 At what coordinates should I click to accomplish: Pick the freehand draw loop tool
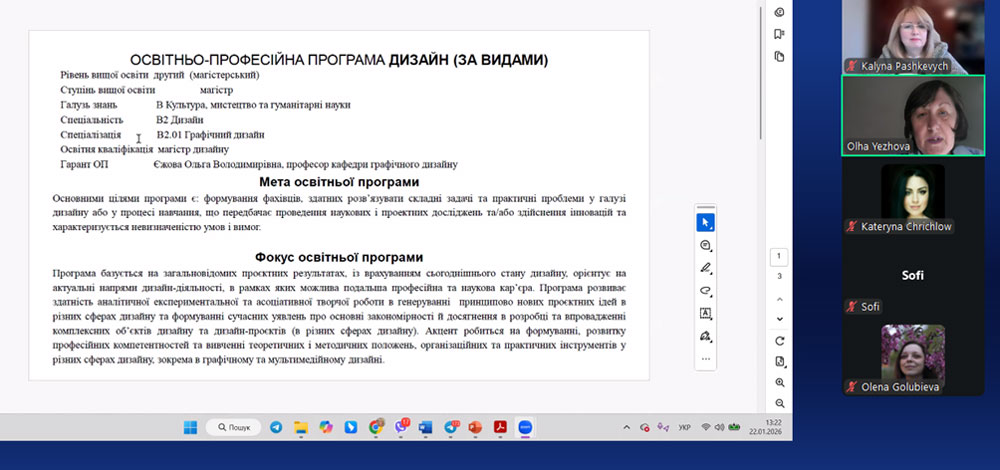706,290
